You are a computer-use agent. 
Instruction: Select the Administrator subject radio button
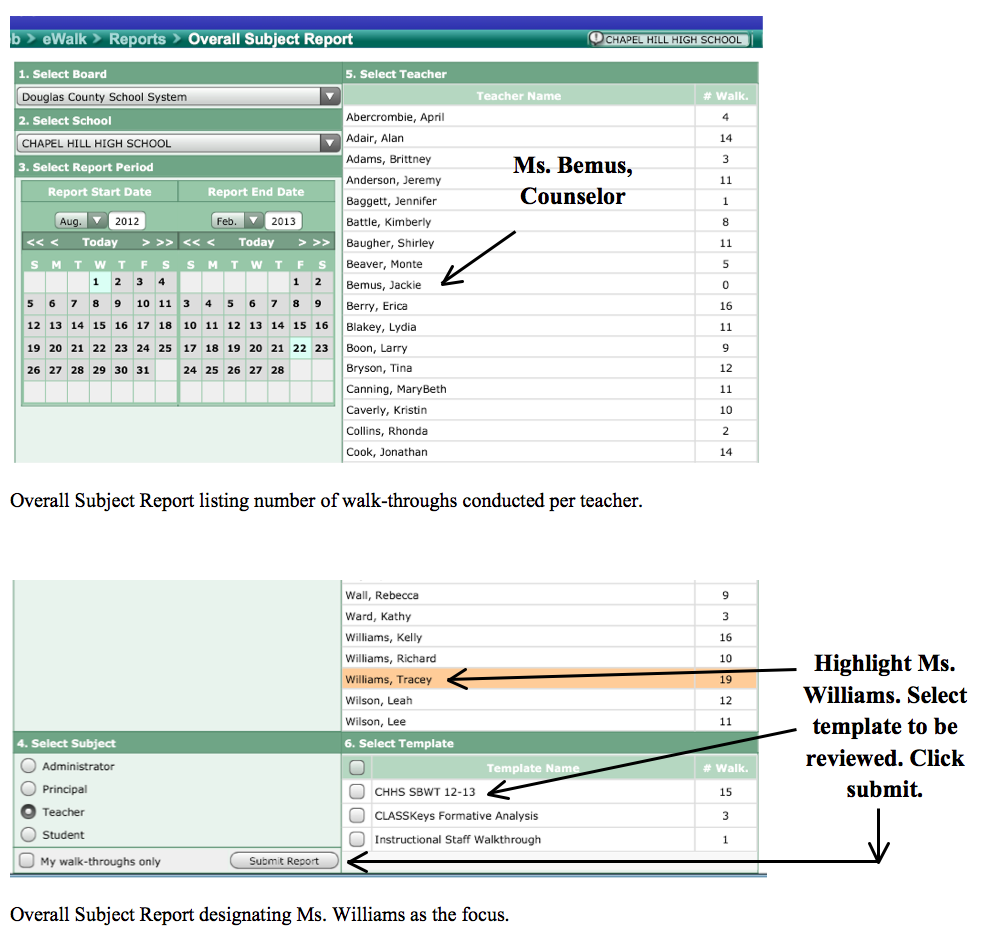pyautogui.click(x=28, y=765)
